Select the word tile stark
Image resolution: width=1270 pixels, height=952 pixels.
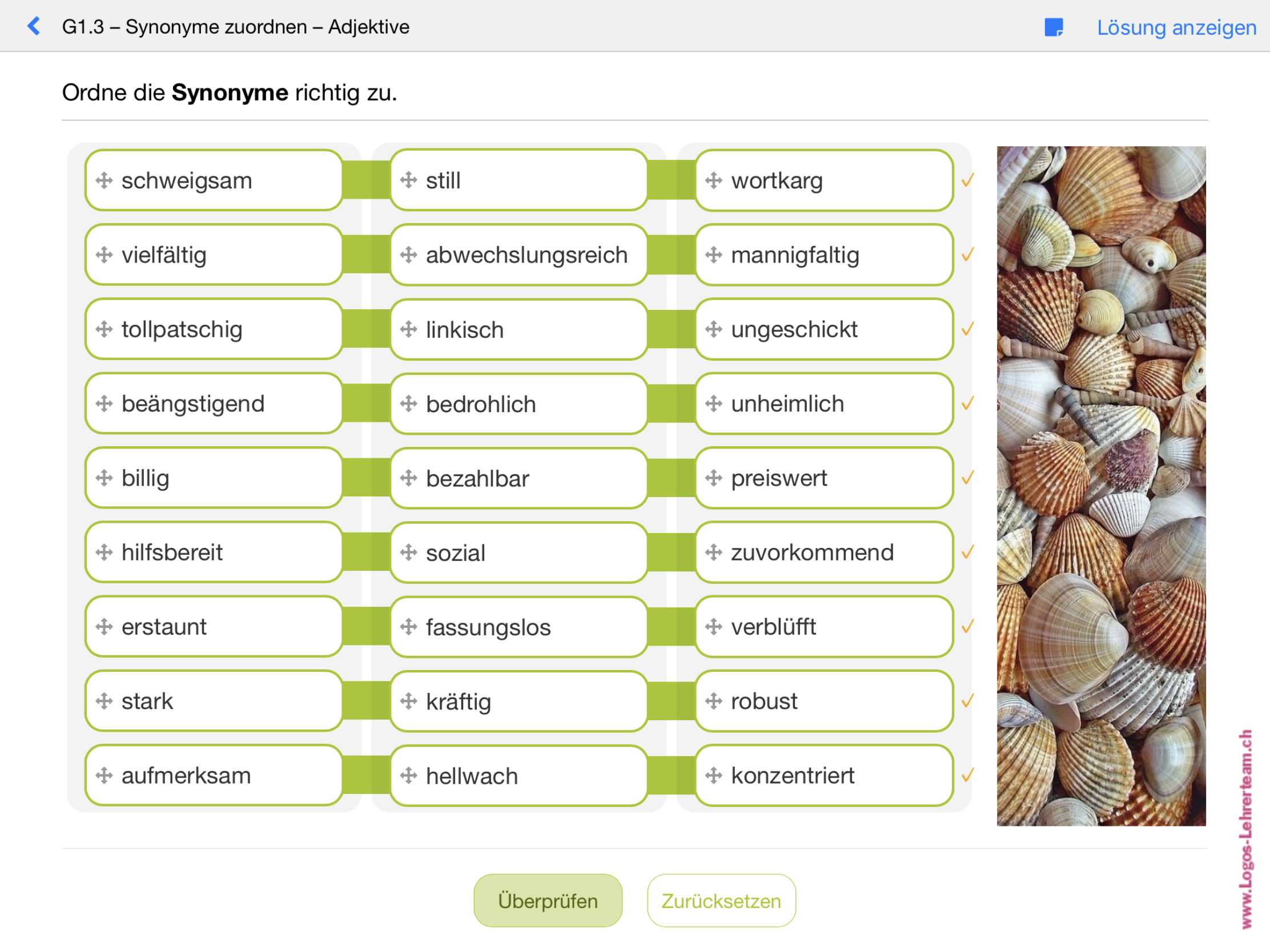pyautogui.click(x=214, y=701)
